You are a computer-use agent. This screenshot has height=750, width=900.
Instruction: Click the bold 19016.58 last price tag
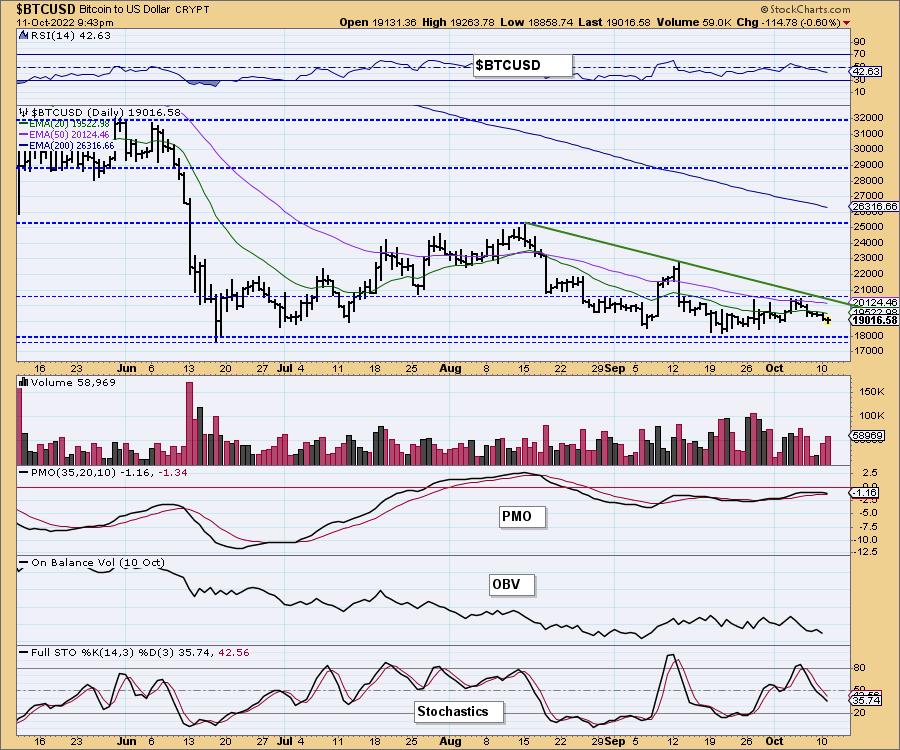tap(874, 320)
